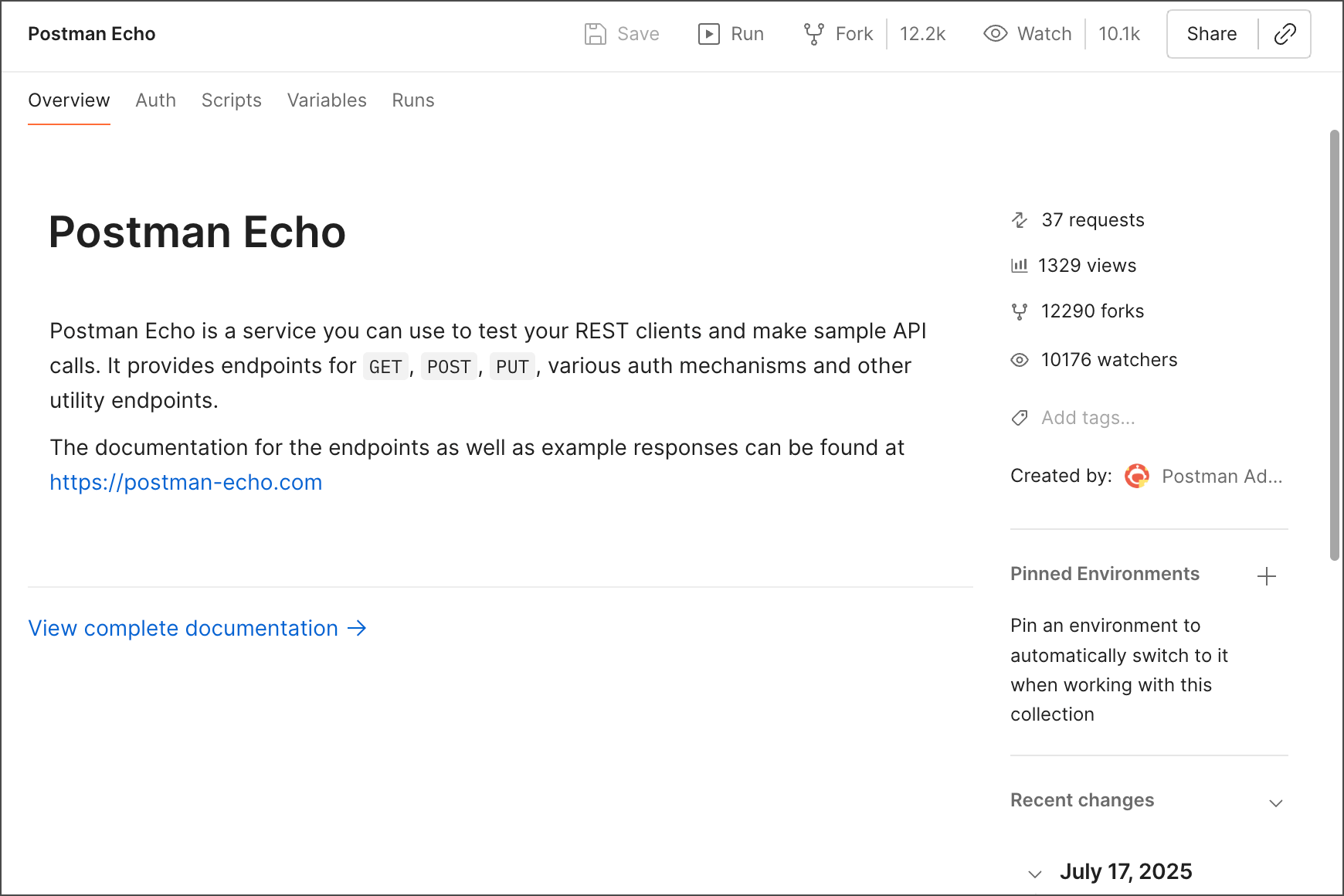The width and height of the screenshot is (1344, 896).
Task: Copy collection link with chain icon
Action: (x=1285, y=34)
